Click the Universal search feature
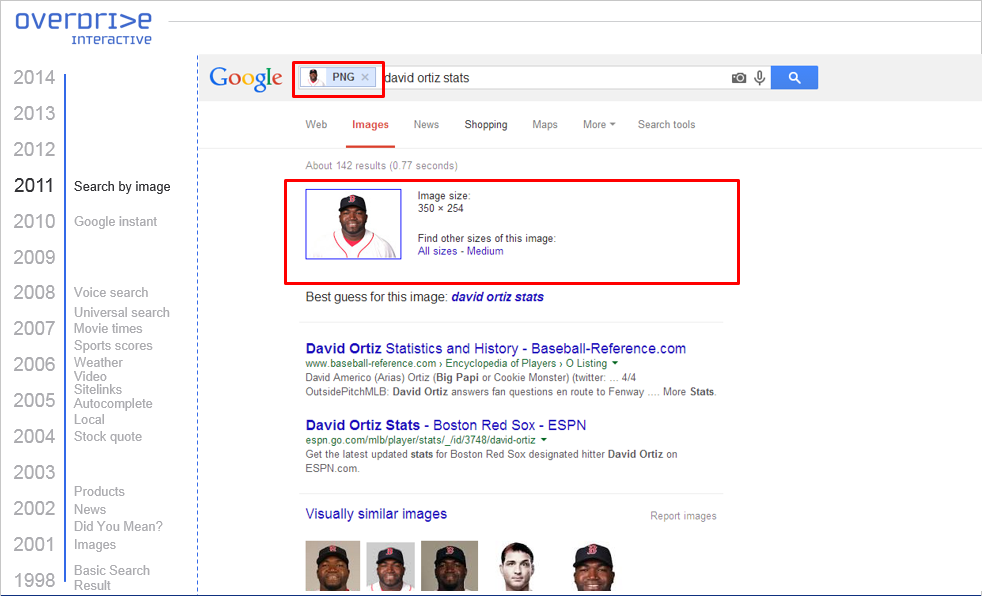This screenshot has width=982, height=596. point(121,312)
